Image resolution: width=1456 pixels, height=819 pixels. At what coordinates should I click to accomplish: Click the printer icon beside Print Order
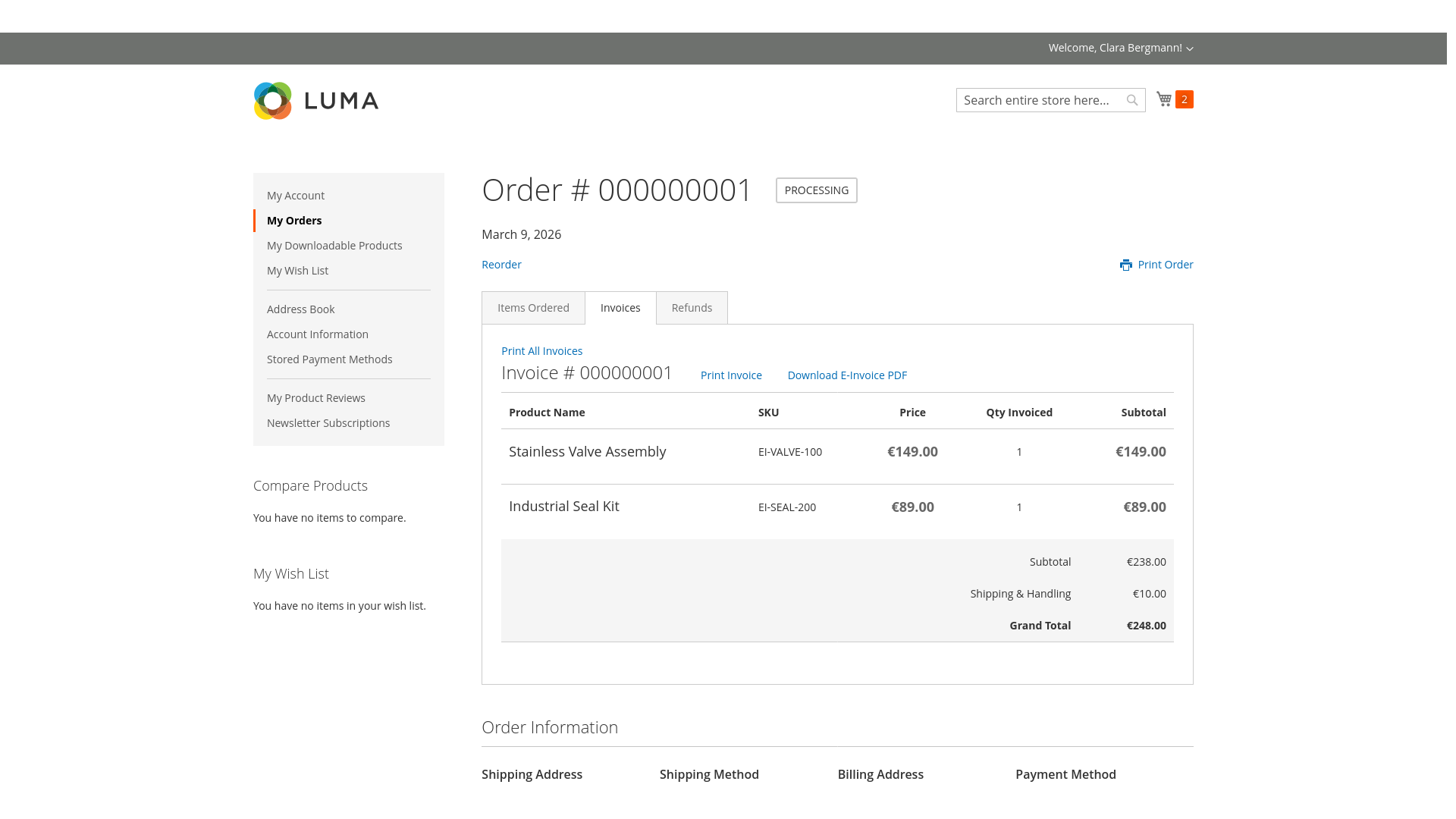[x=1126, y=265]
